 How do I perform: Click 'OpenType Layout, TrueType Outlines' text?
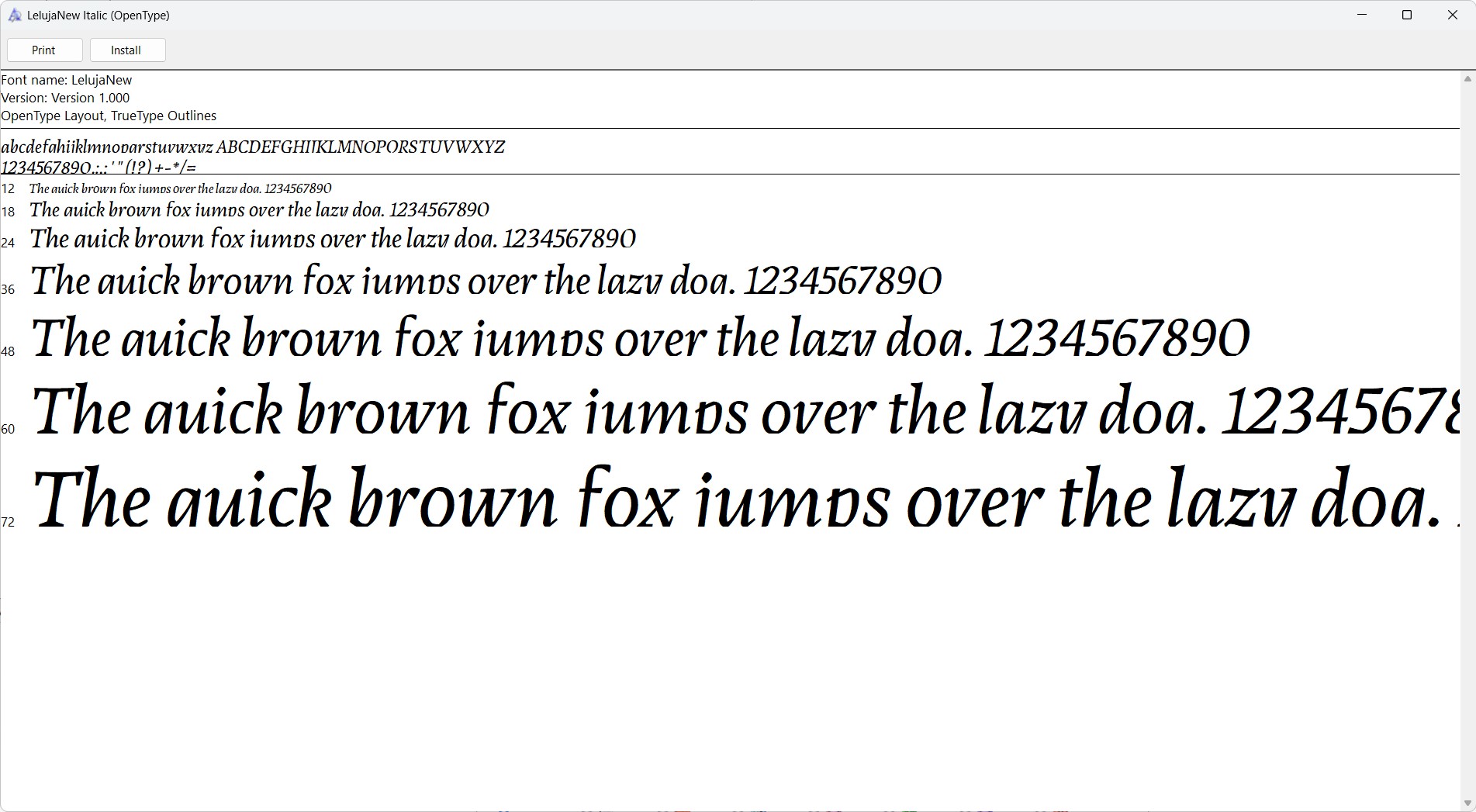[x=109, y=116]
